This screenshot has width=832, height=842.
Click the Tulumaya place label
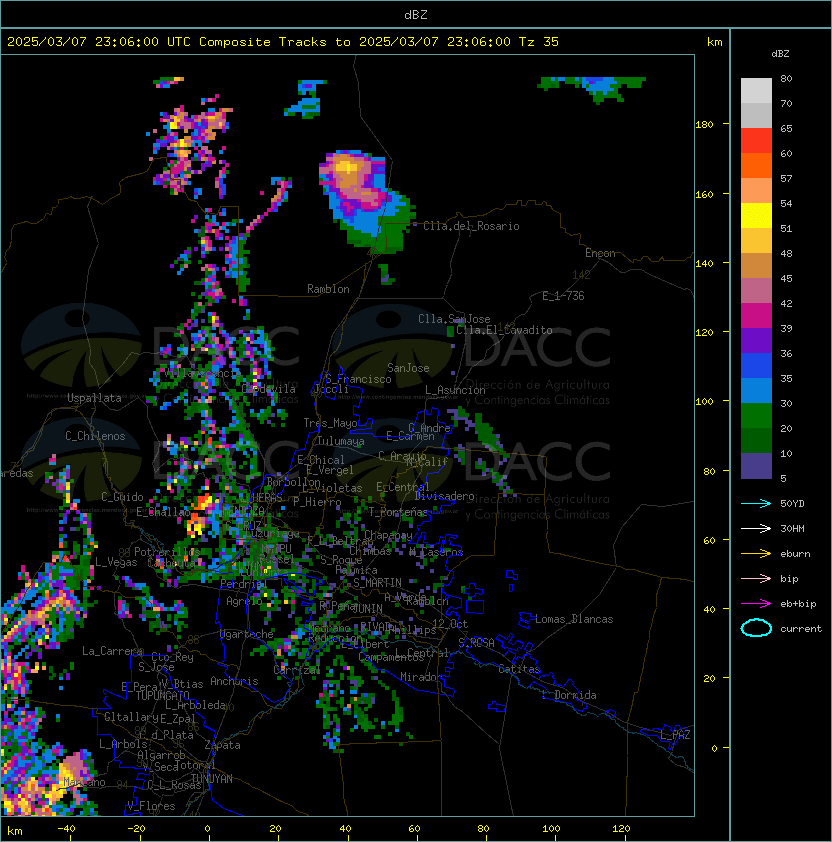[341, 441]
